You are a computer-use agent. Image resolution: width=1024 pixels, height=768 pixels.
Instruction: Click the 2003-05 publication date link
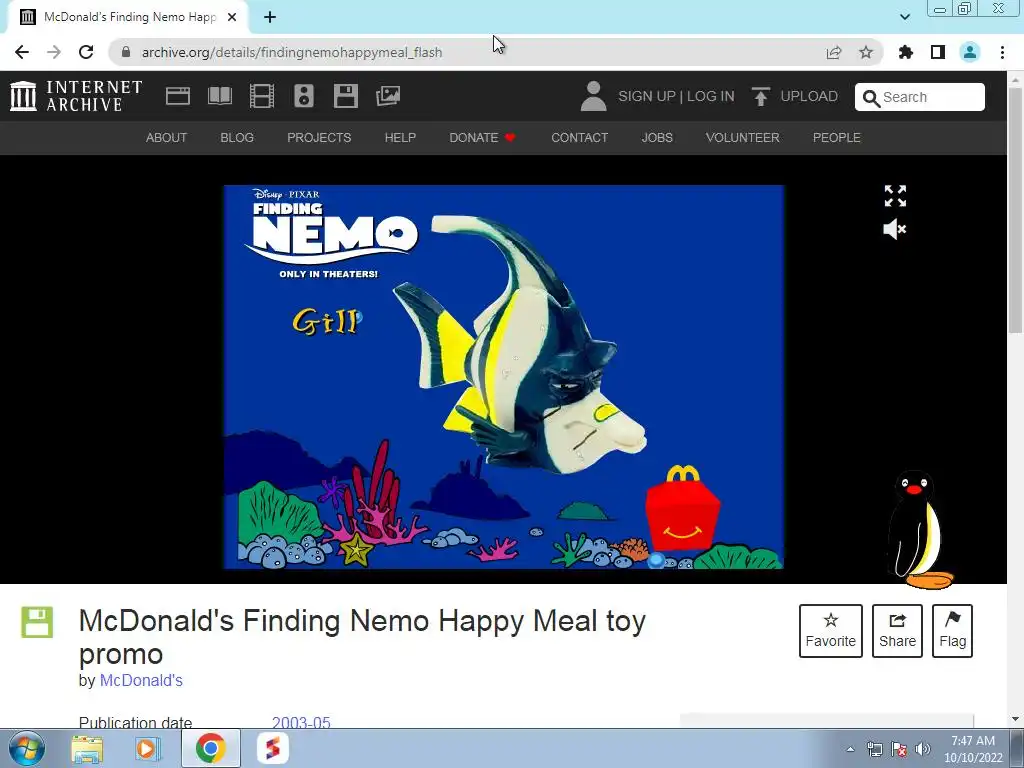pyautogui.click(x=301, y=722)
